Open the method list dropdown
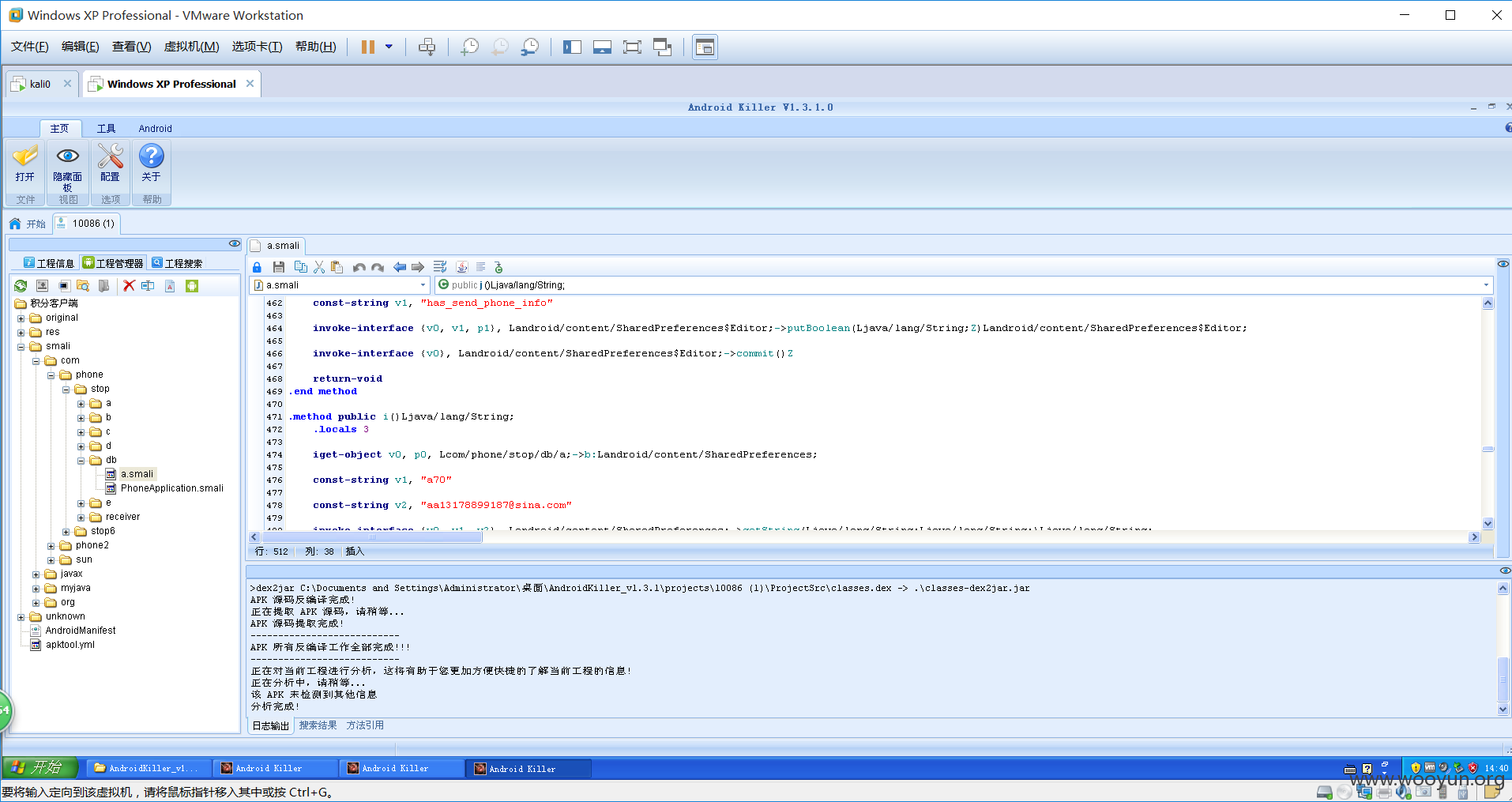 pyautogui.click(x=1486, y=285)
